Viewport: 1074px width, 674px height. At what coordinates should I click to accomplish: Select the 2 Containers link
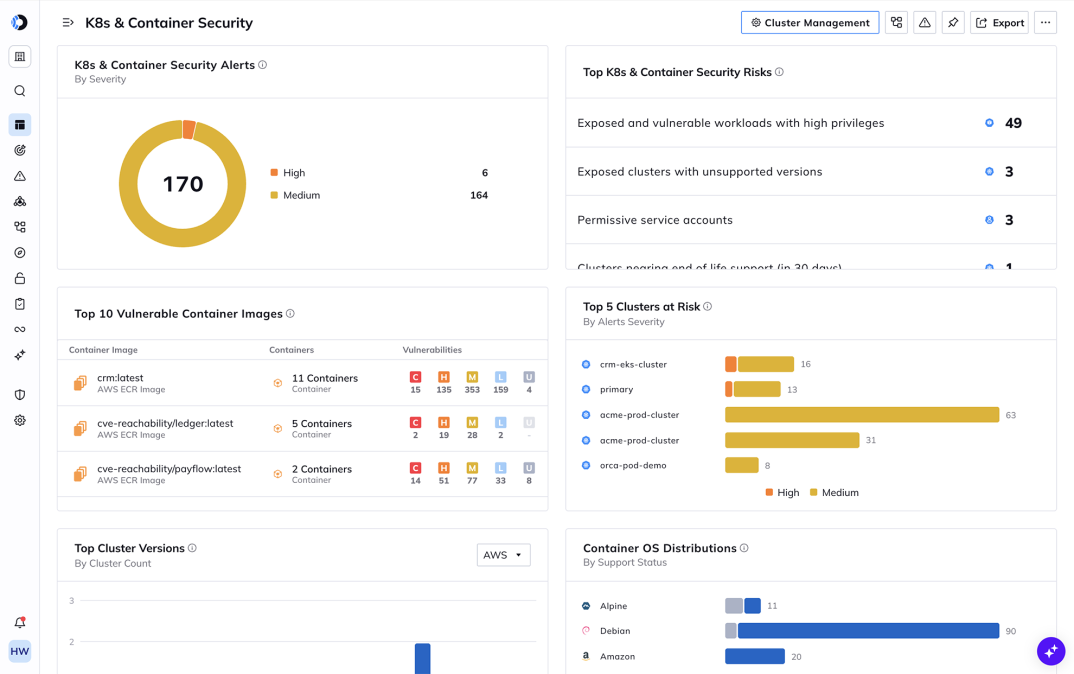pyautogui.click(x=322, y=469)
